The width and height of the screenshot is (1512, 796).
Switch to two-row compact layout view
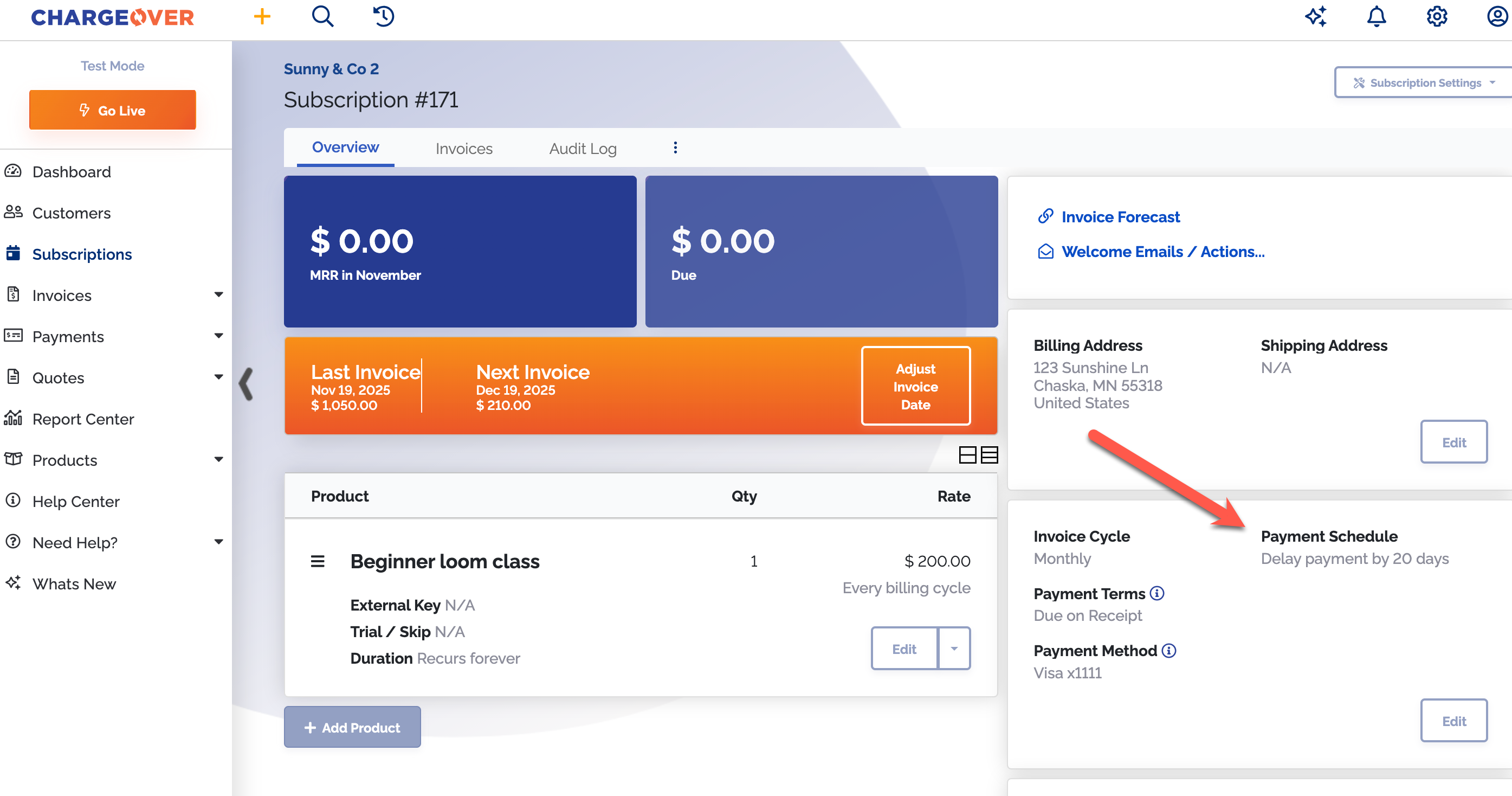click(x=967, y=455)
